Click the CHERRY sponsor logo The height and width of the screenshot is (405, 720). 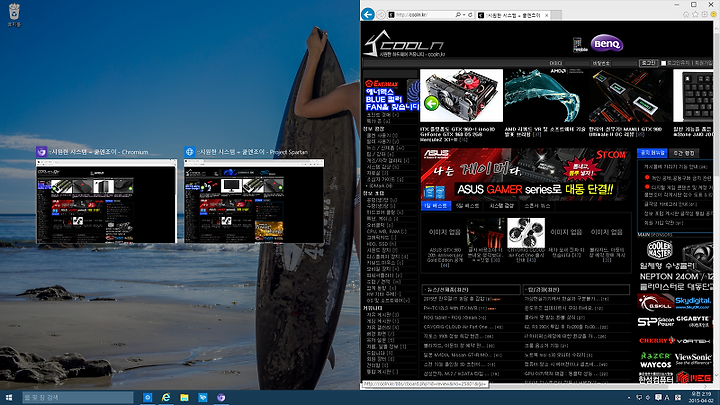tap(656, 341)
